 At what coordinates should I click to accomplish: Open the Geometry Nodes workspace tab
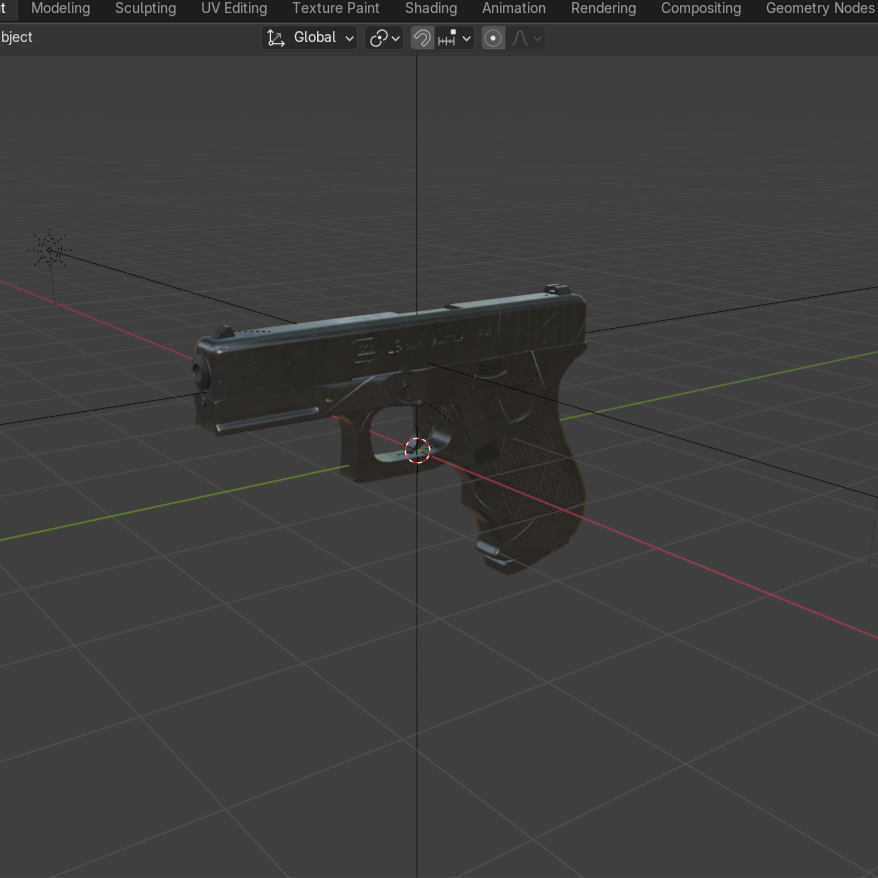coord(819,9)
